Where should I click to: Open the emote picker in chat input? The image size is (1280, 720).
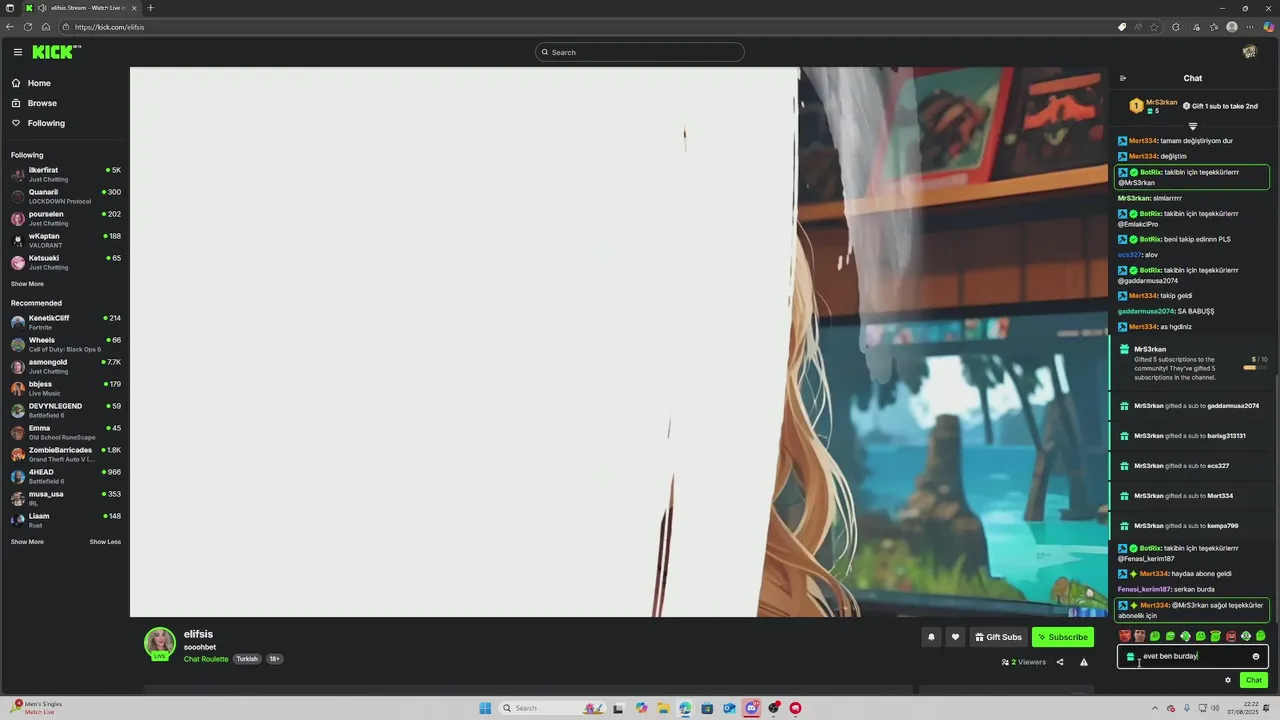pyautogui.click(x=1256, y=657)
